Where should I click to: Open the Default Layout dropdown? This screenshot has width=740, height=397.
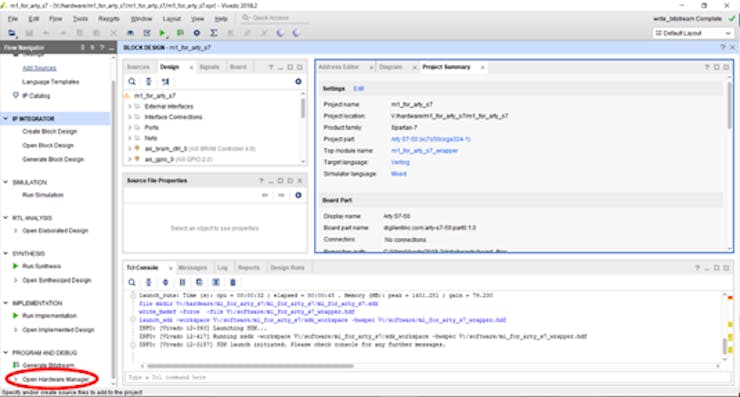pyautogui.click(x=693, y=33)
